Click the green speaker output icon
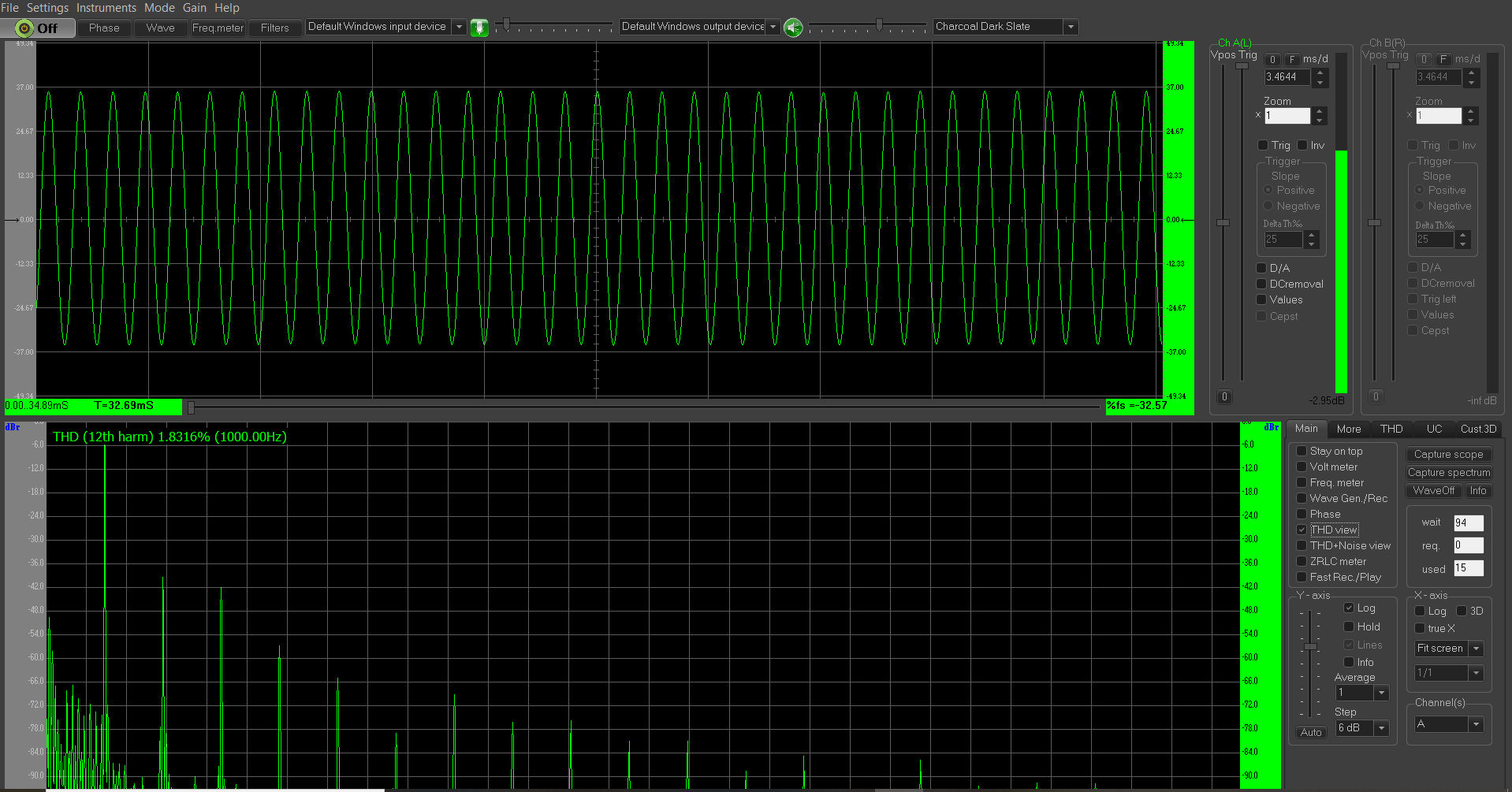Image resolution: width=1512 pixels, height=792 pixels. tap(793, 28)
